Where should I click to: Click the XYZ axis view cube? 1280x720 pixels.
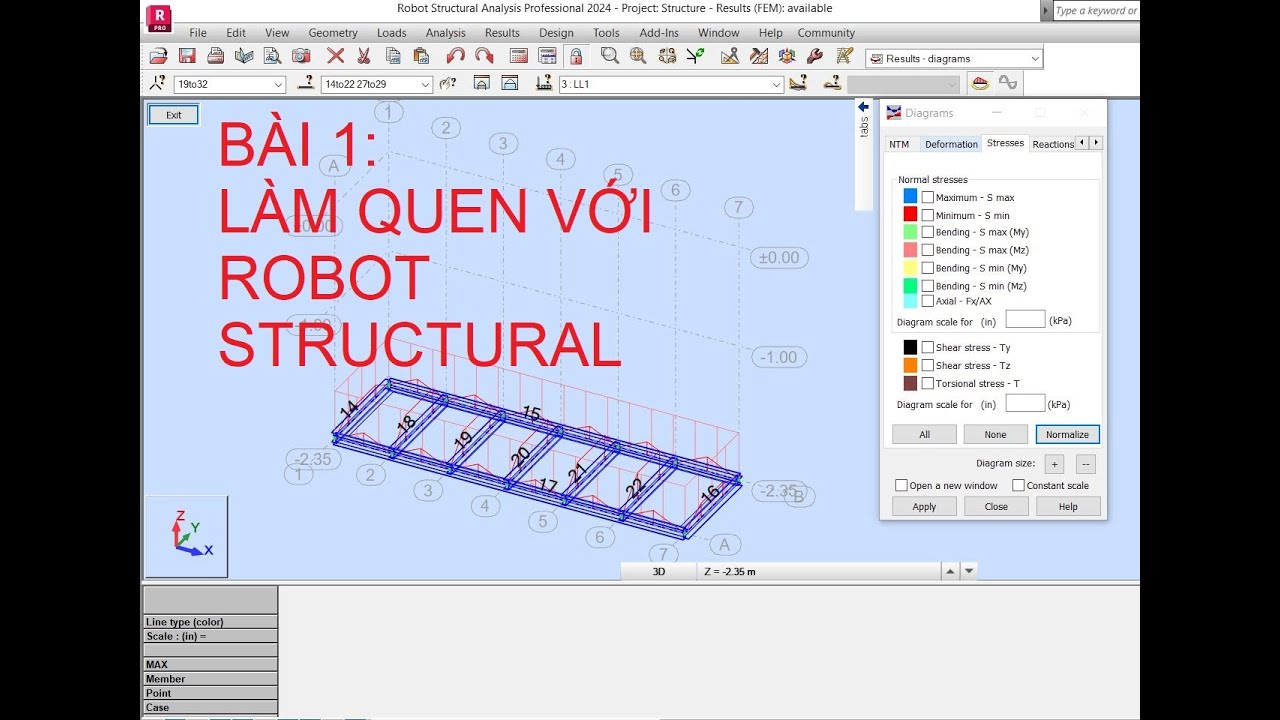186,536
